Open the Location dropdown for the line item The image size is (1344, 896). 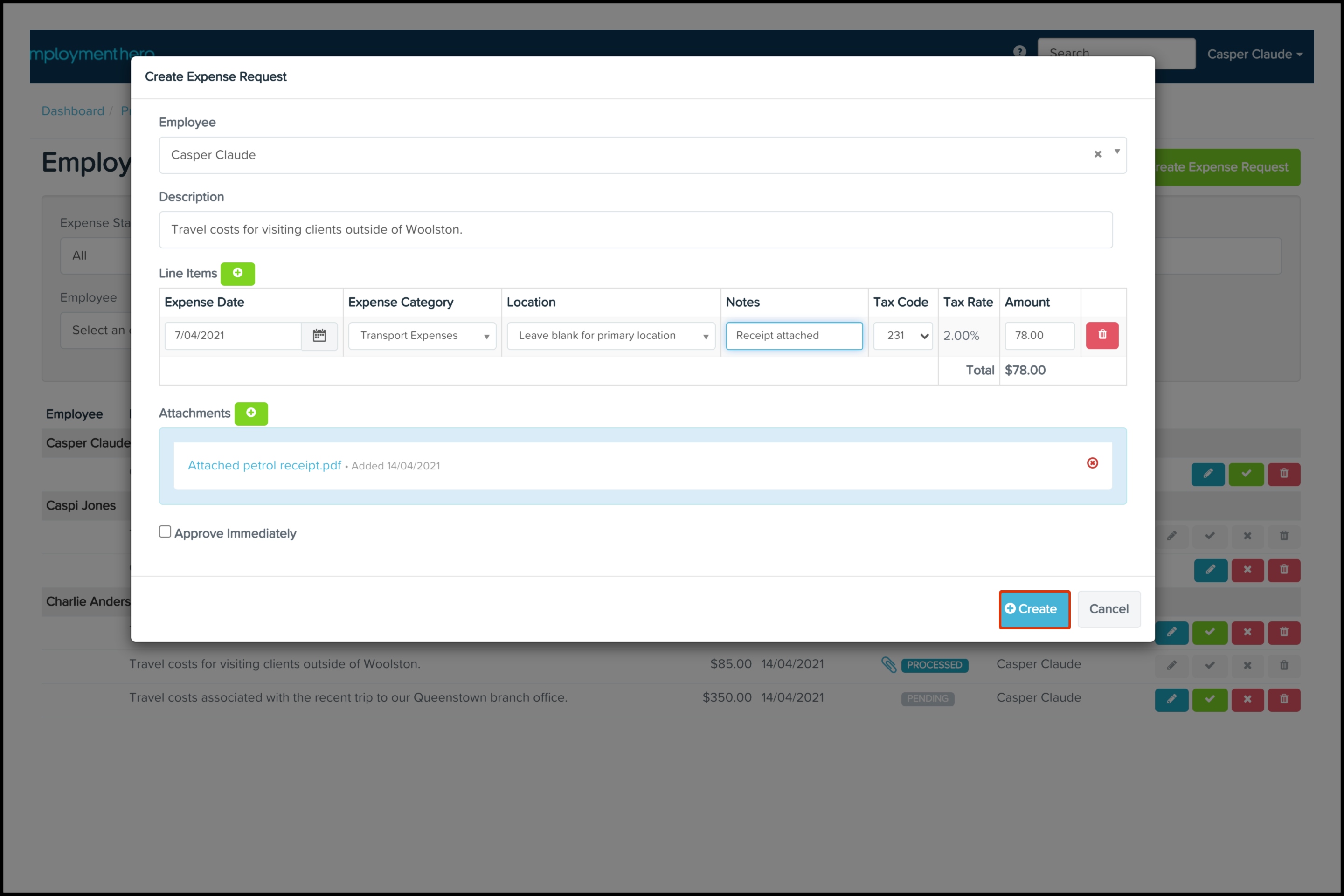(610, 336)
